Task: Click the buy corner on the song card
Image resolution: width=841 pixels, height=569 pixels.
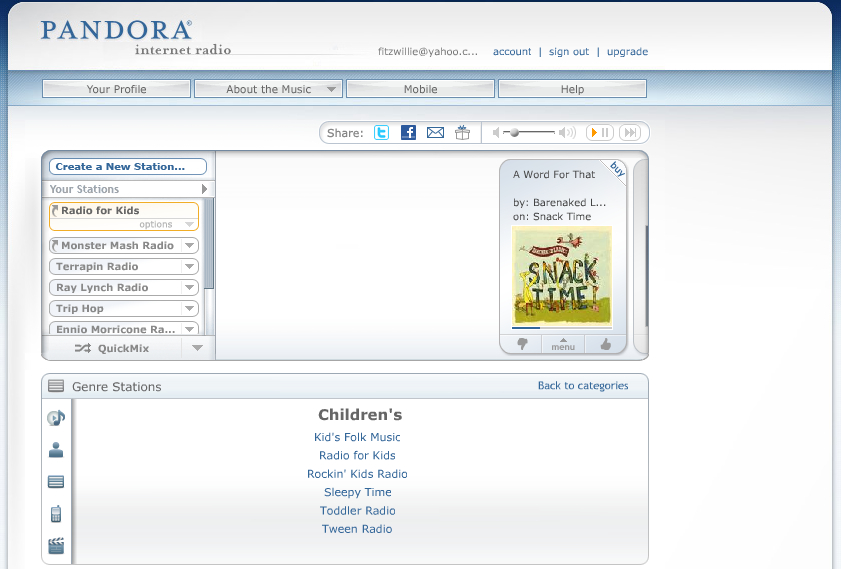Action: [x=617, y=169]
